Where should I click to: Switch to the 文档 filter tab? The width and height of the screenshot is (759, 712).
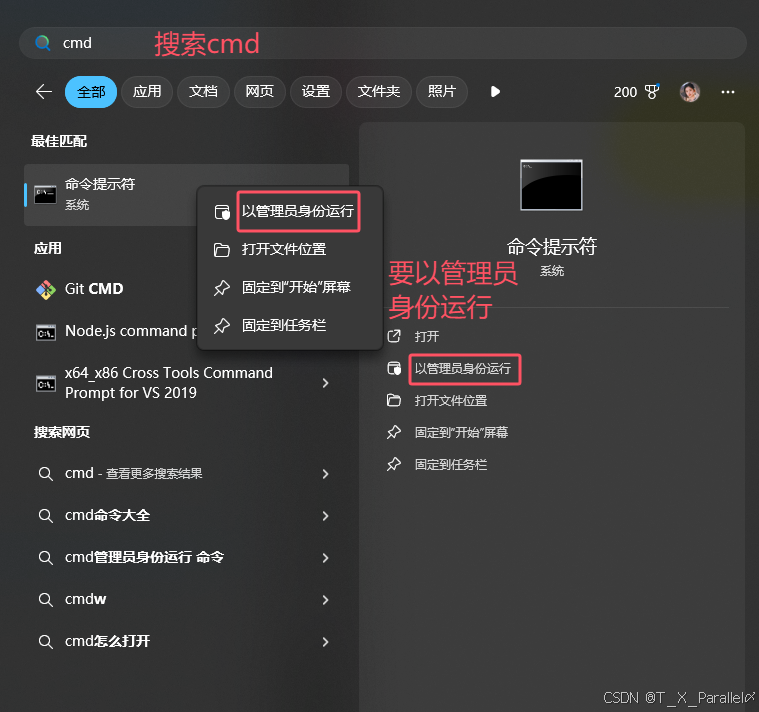(x=203, y=91)
